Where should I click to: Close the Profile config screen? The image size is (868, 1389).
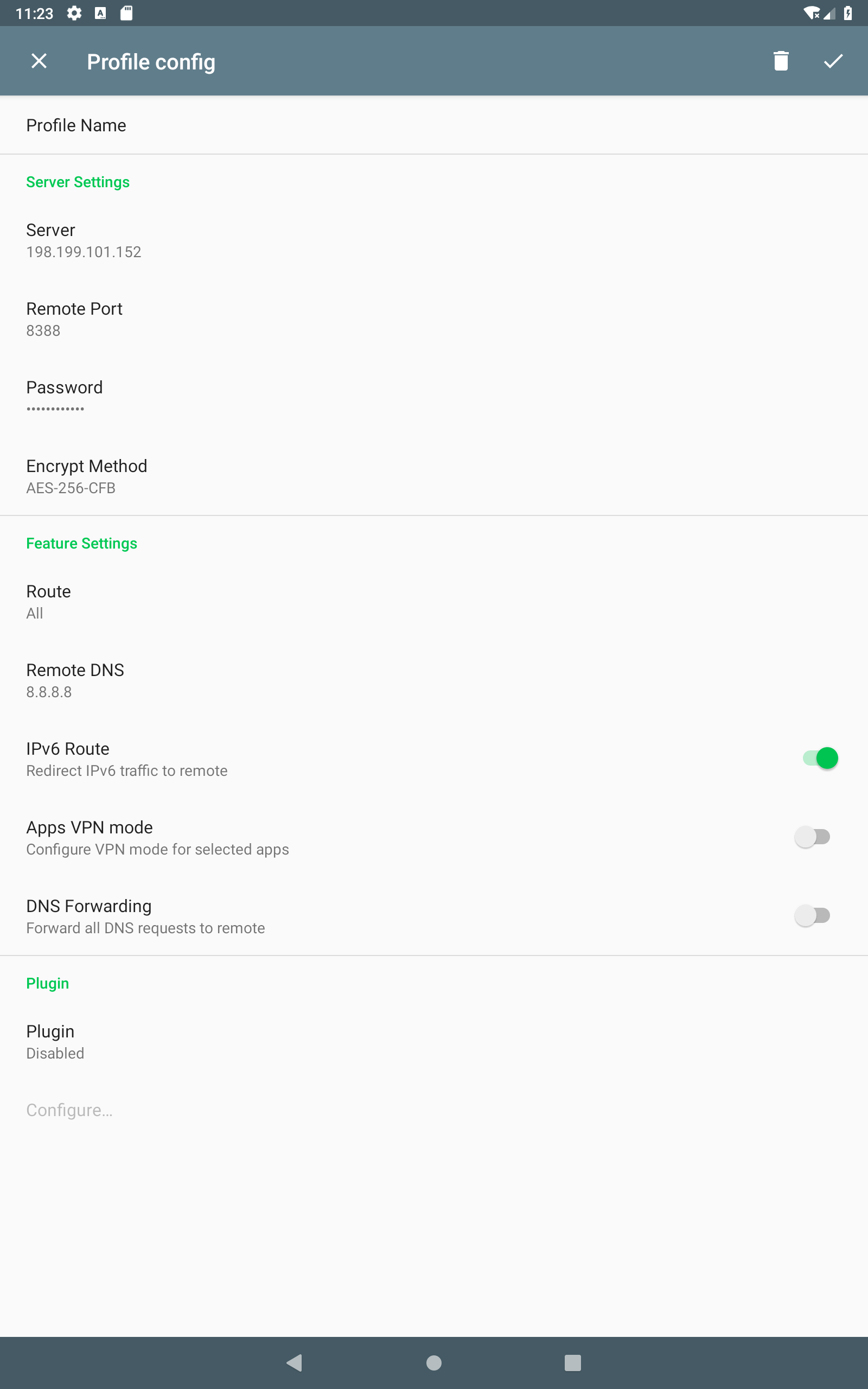(39, 61)
